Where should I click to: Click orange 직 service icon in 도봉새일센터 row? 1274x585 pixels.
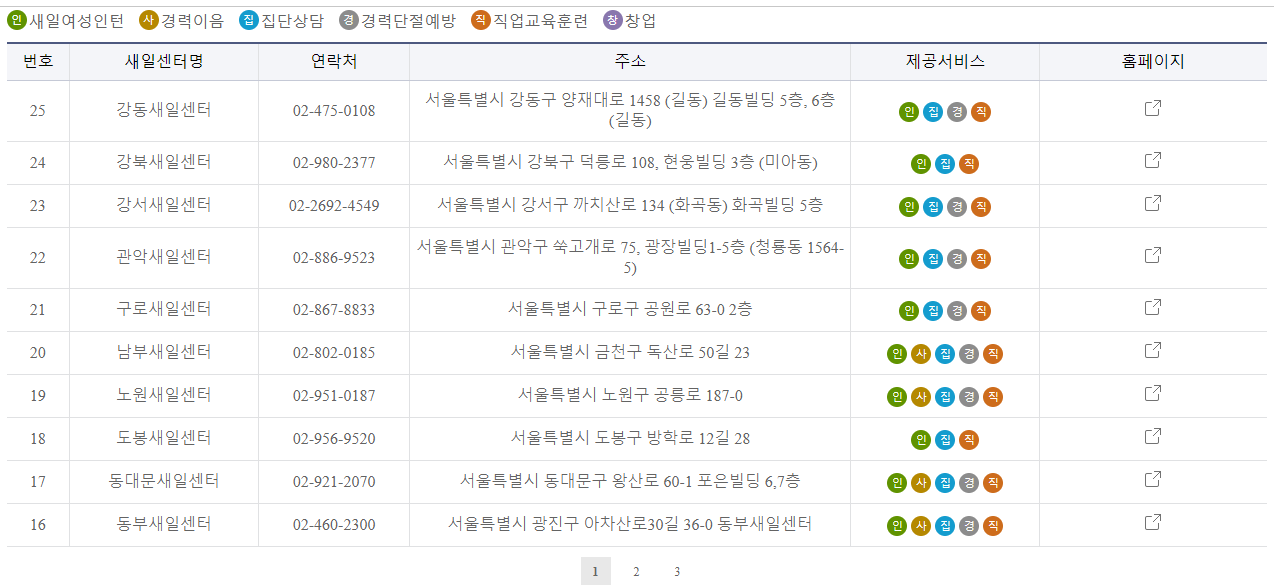pos(969,440)
